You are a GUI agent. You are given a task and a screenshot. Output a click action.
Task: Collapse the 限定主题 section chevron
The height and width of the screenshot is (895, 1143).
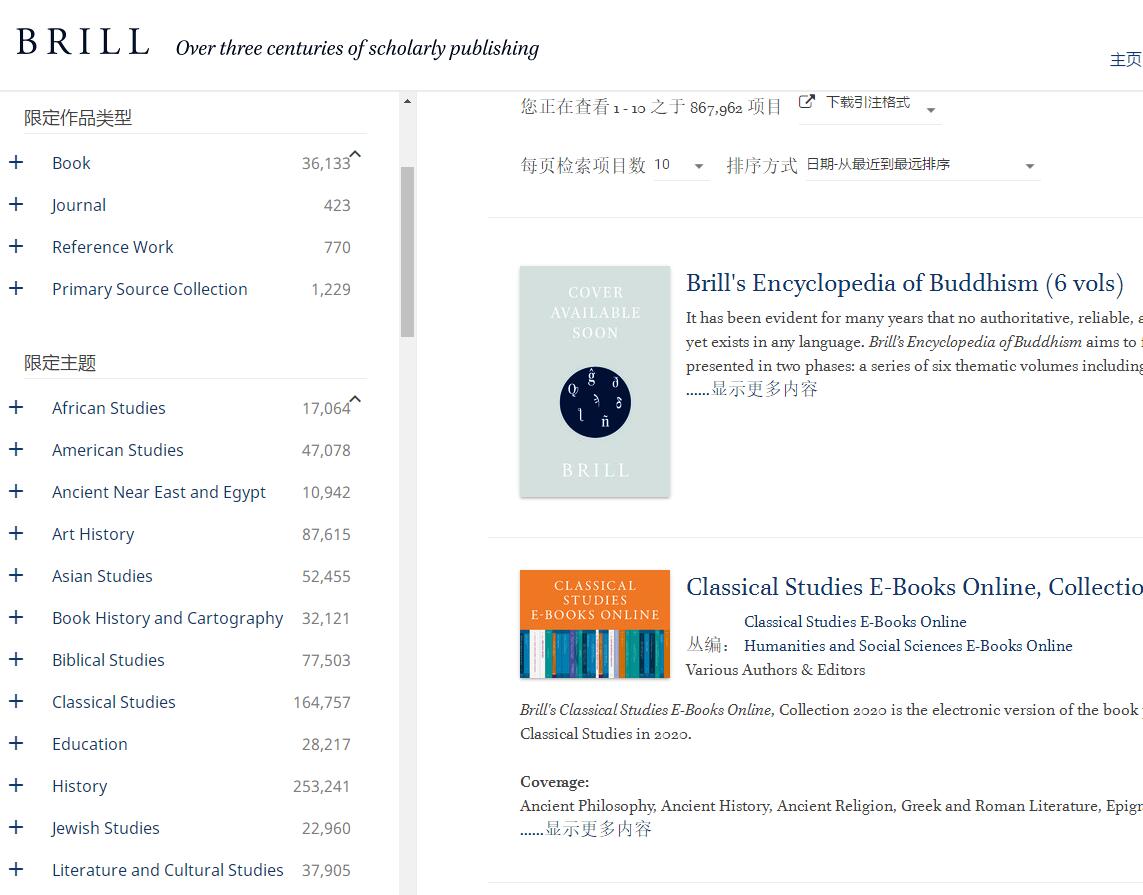pos(355,399)
